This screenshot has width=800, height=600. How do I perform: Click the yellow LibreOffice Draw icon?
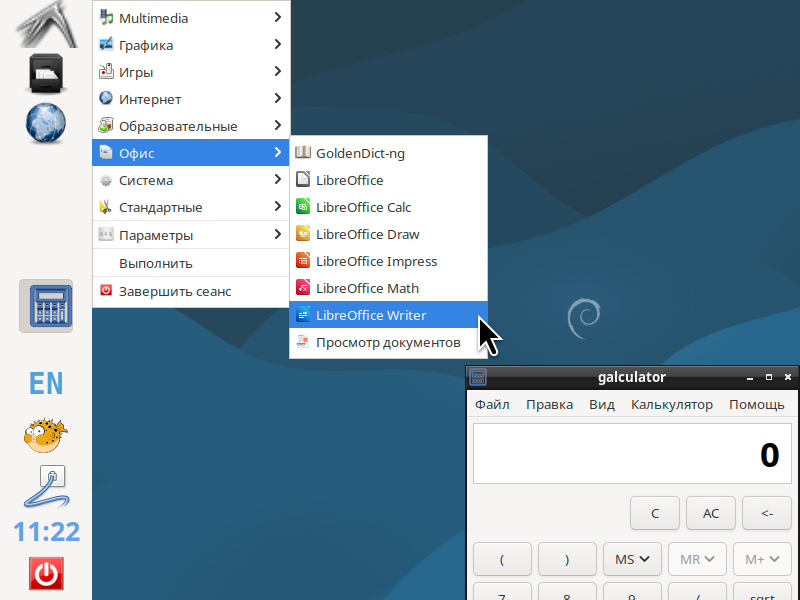click(303, 234)
